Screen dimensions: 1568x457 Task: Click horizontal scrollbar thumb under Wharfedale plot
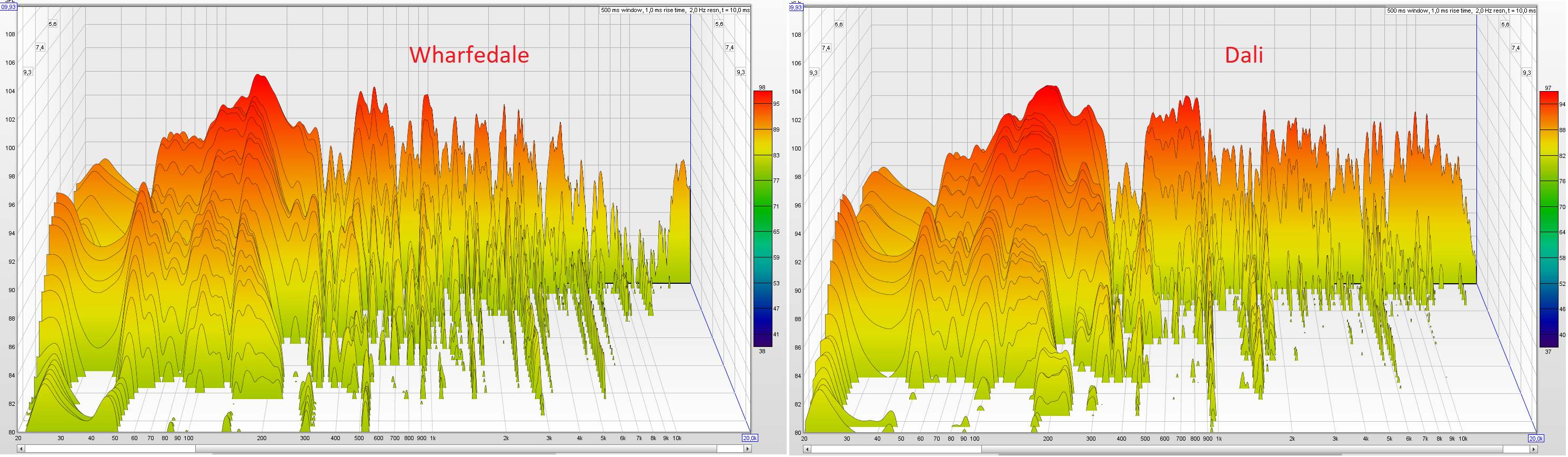pyautogui.click(x=456, y=449)
